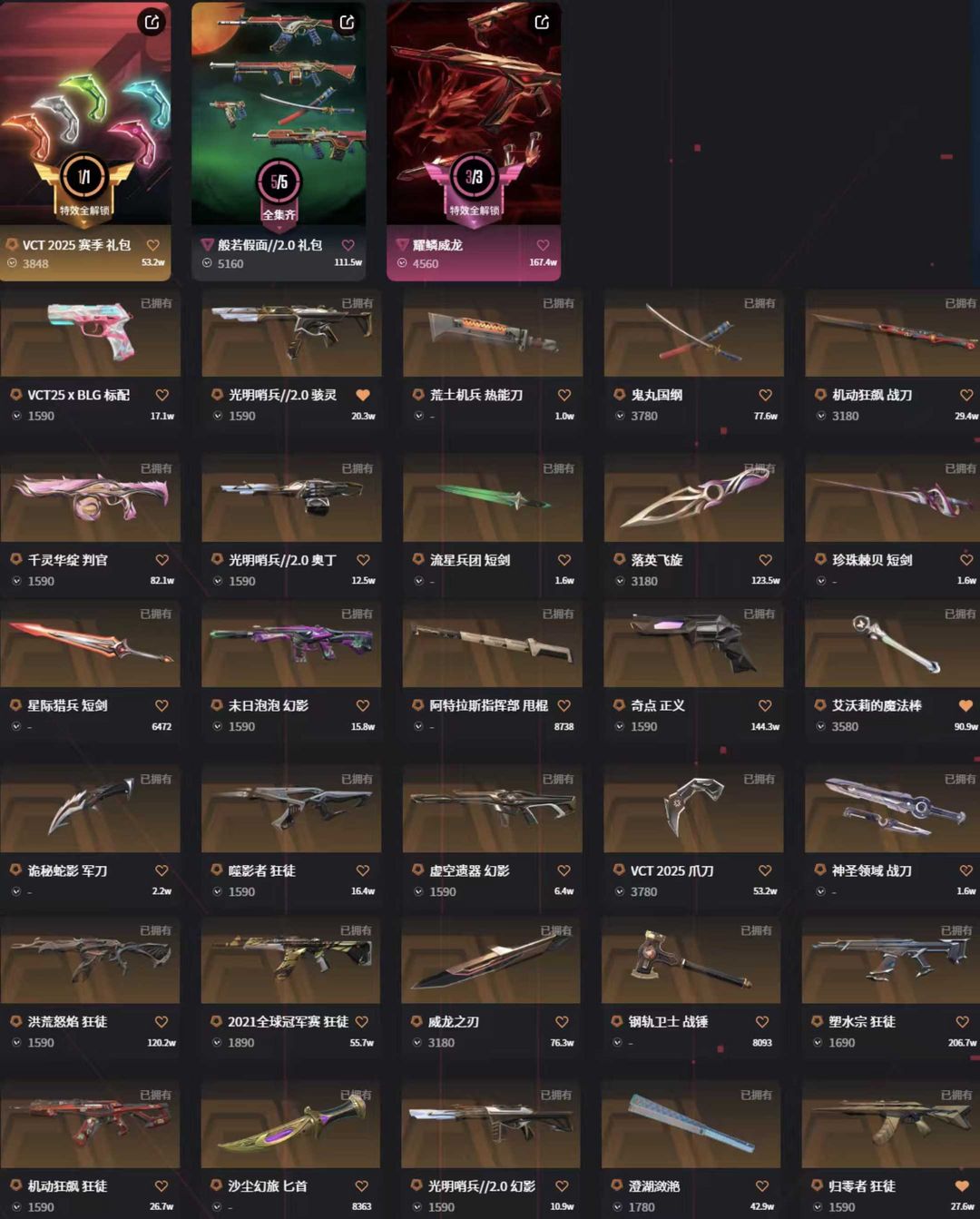
Task: Unfavorite the 归零者 狂徒 skin
Action: 962,1186
